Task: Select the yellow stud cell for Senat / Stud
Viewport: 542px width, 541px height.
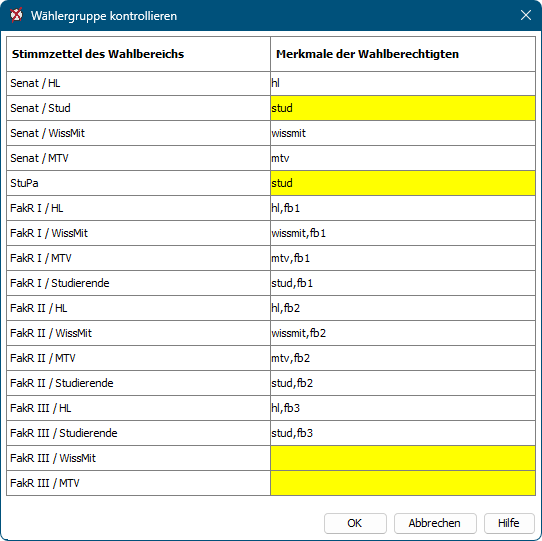Action: [403, 108]
